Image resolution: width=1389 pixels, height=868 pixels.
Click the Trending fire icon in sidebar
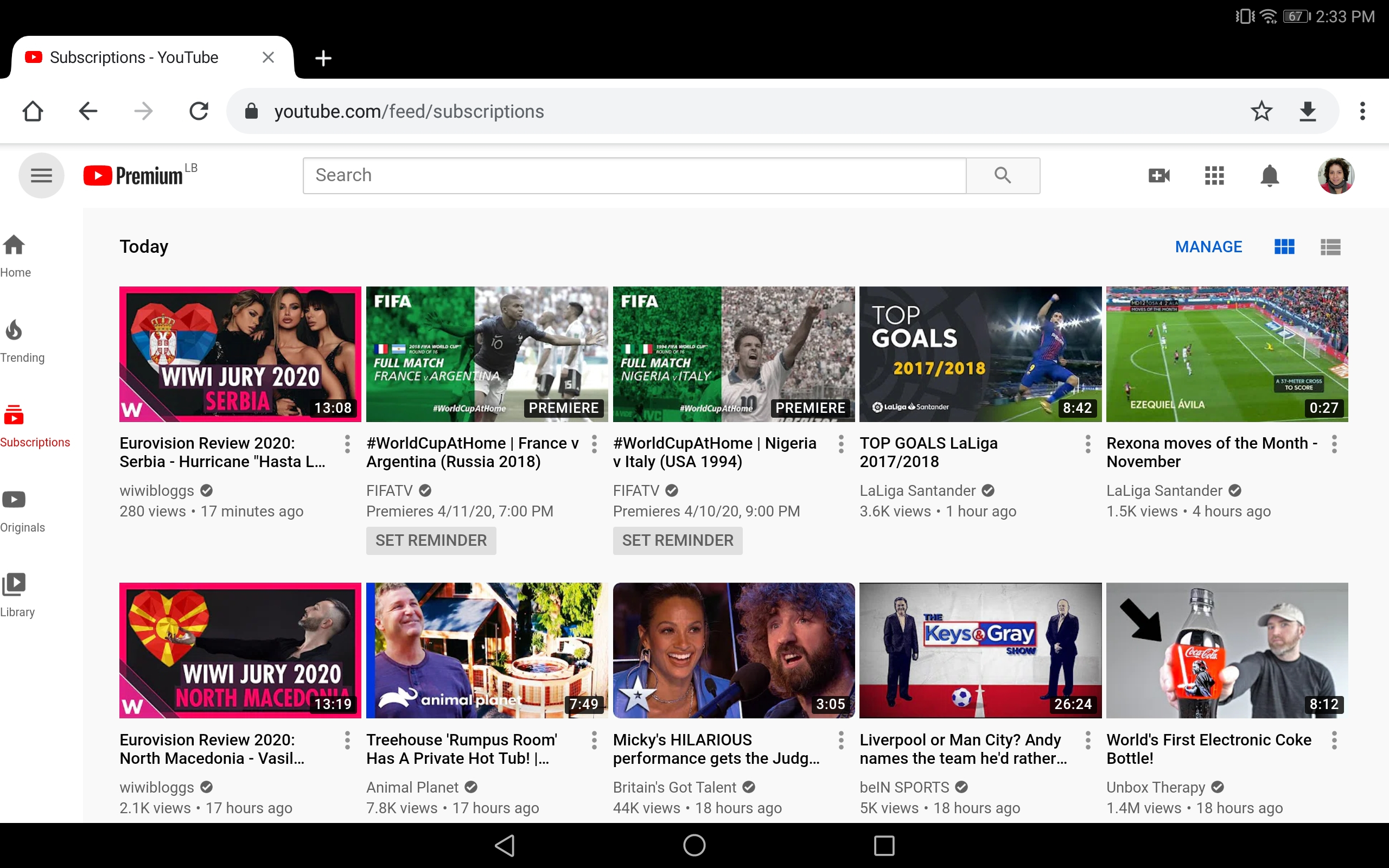click(x=15, y=330)
